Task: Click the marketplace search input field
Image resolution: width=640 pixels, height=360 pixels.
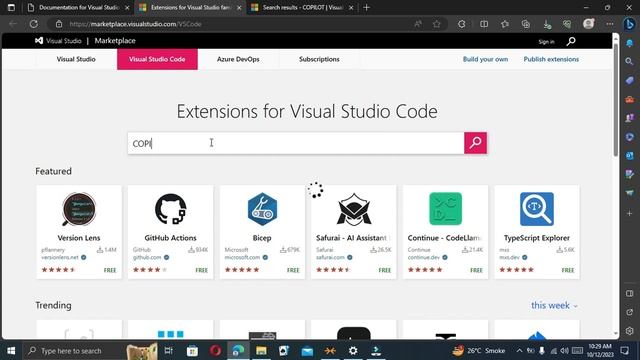Action: (296, 143)
